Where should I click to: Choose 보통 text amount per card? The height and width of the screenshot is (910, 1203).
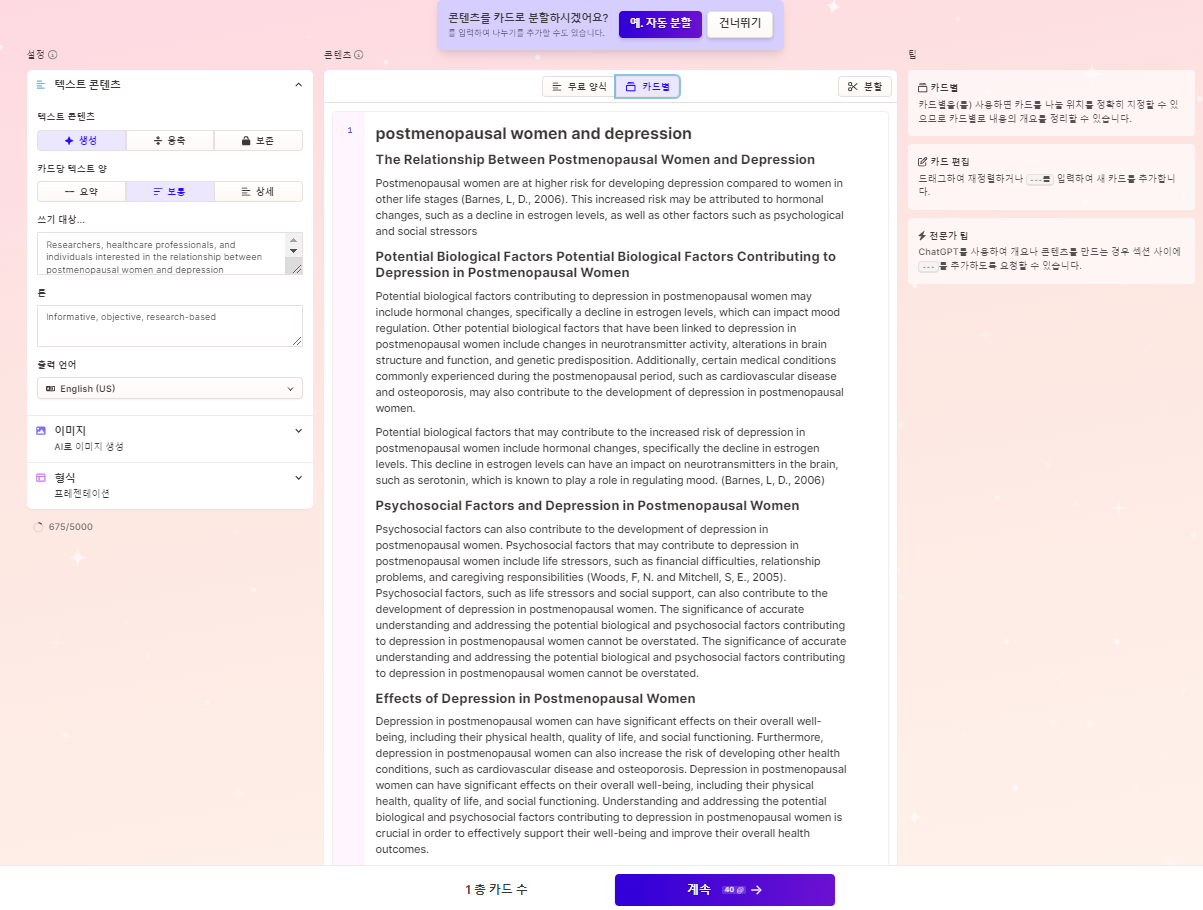pos(170,191)
